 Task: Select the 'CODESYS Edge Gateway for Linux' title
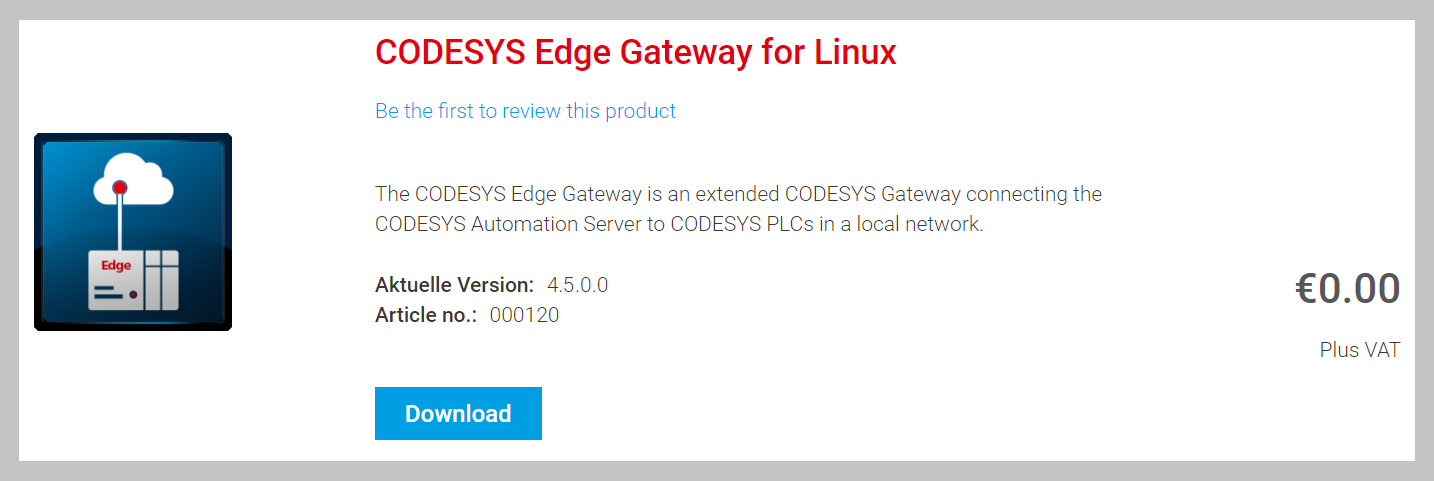pos(636,52)
